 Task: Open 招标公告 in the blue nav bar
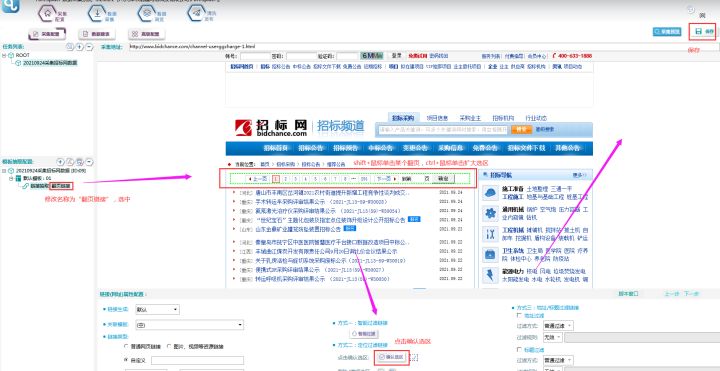[x=311, y=148]
